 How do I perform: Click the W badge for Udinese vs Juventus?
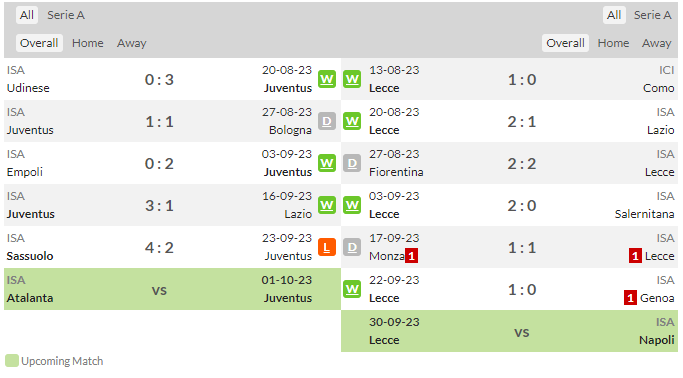327,79
